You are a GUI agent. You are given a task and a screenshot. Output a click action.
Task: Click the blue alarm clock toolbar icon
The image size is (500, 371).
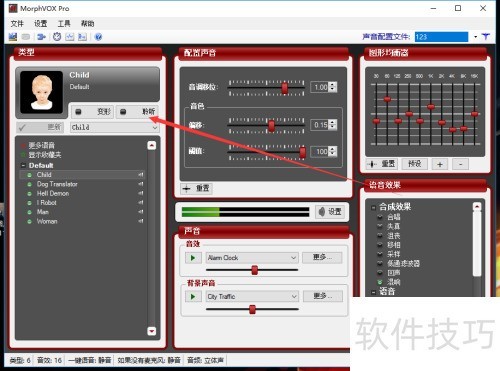pos(57,37)
